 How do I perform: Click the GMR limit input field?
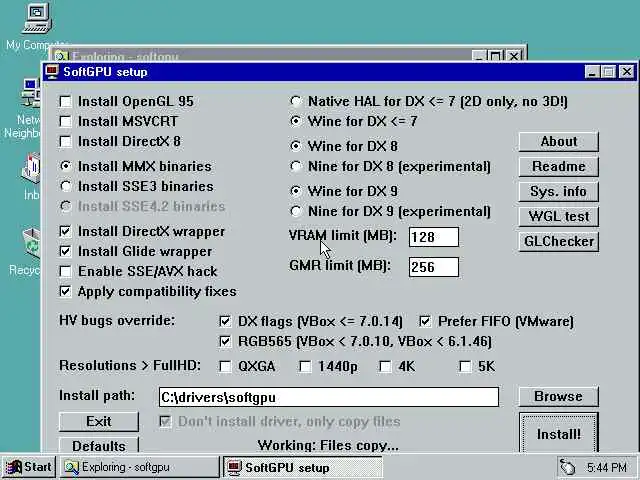434,267
